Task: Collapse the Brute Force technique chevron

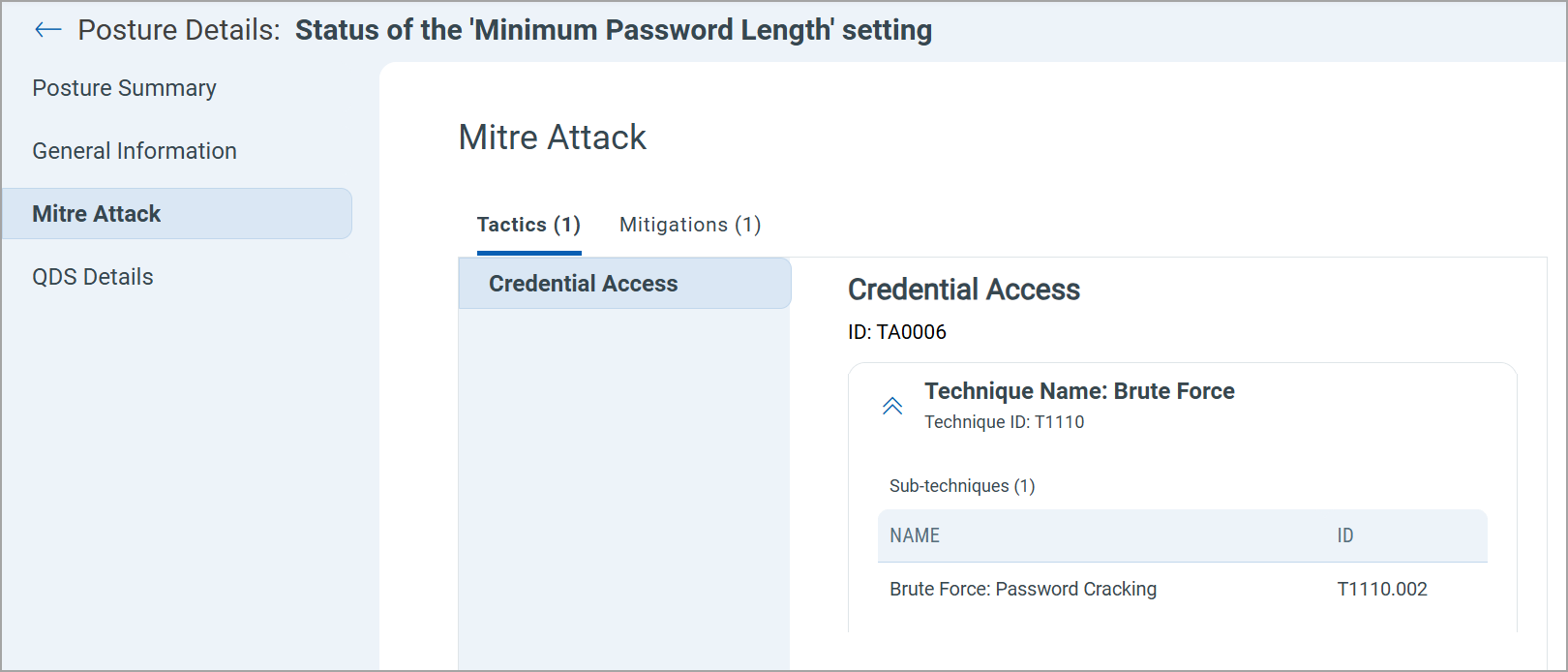Action: [x=892, y=406]
